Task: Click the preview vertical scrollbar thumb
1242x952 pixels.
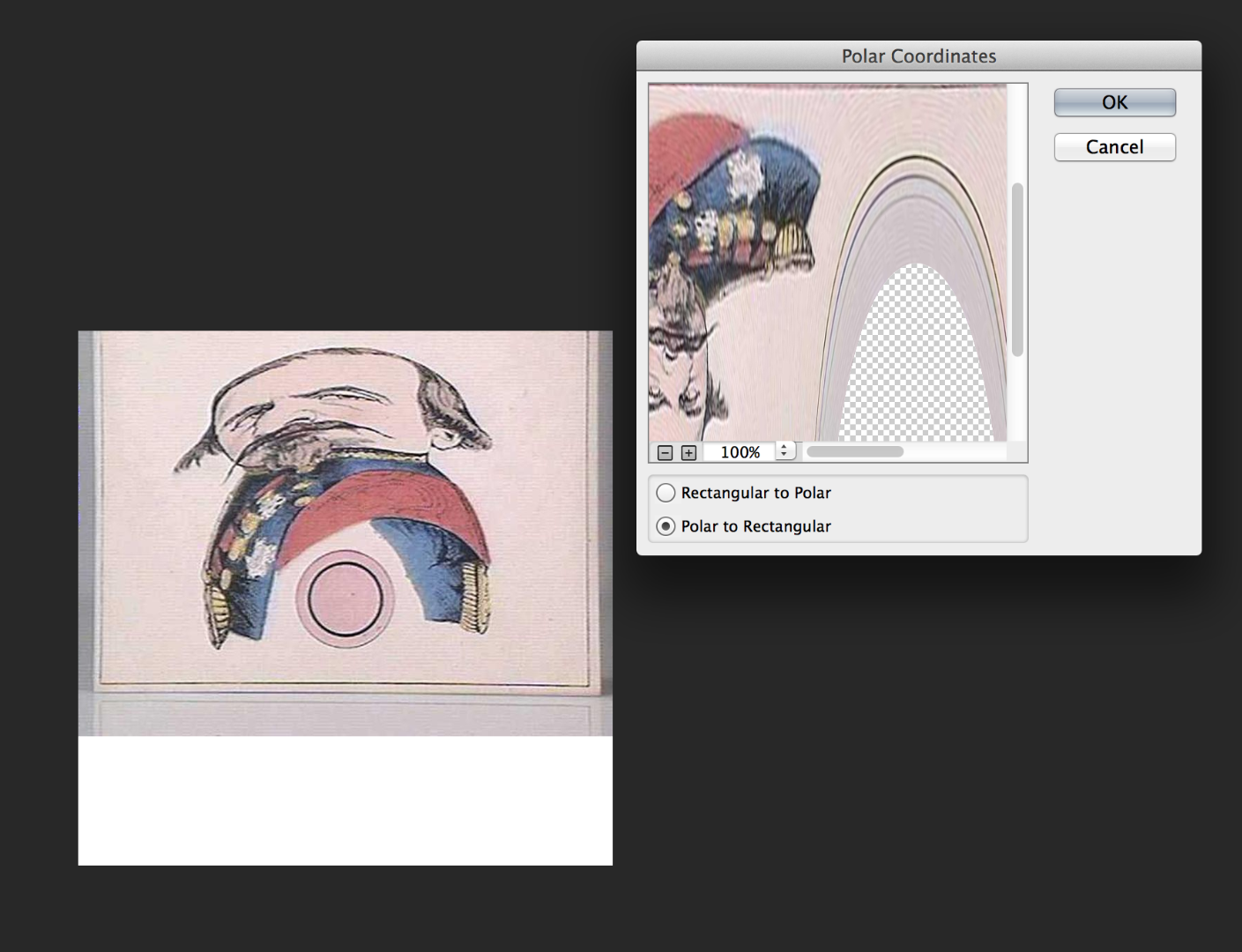Action: pyautogui.click(x=1017, y=270)
